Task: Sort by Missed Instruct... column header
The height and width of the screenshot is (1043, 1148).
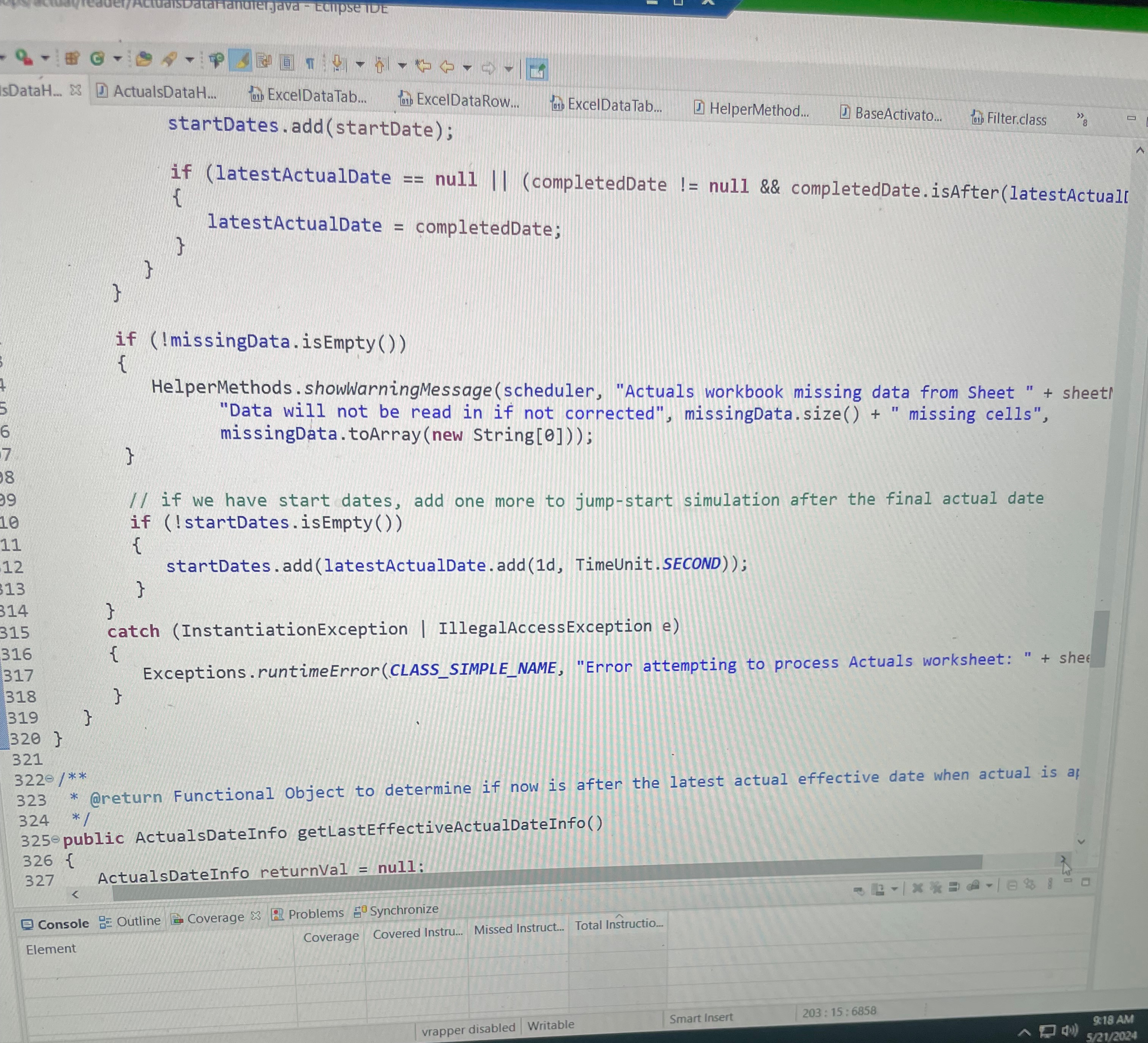Action: click(519, 928)
